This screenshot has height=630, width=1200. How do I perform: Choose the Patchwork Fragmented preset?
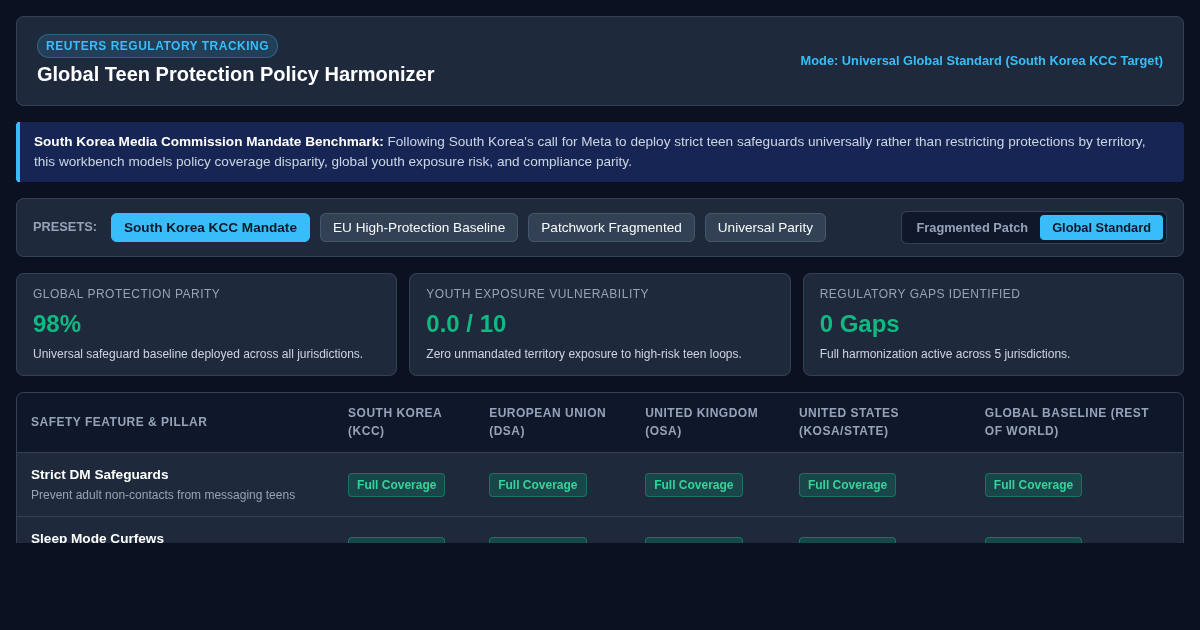coord(611,227)
